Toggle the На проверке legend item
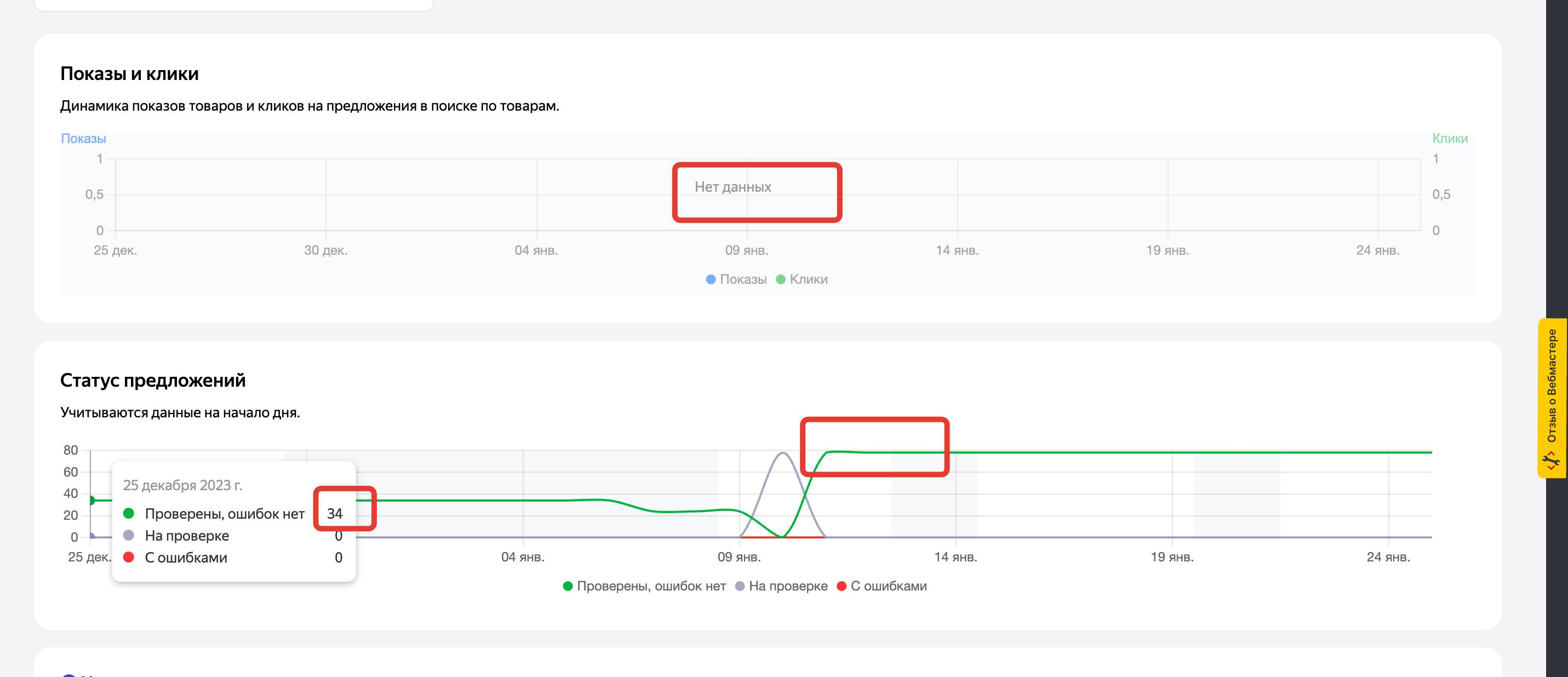The height and width of the screenshot is (677, 1568). click(x=782, y=586)
